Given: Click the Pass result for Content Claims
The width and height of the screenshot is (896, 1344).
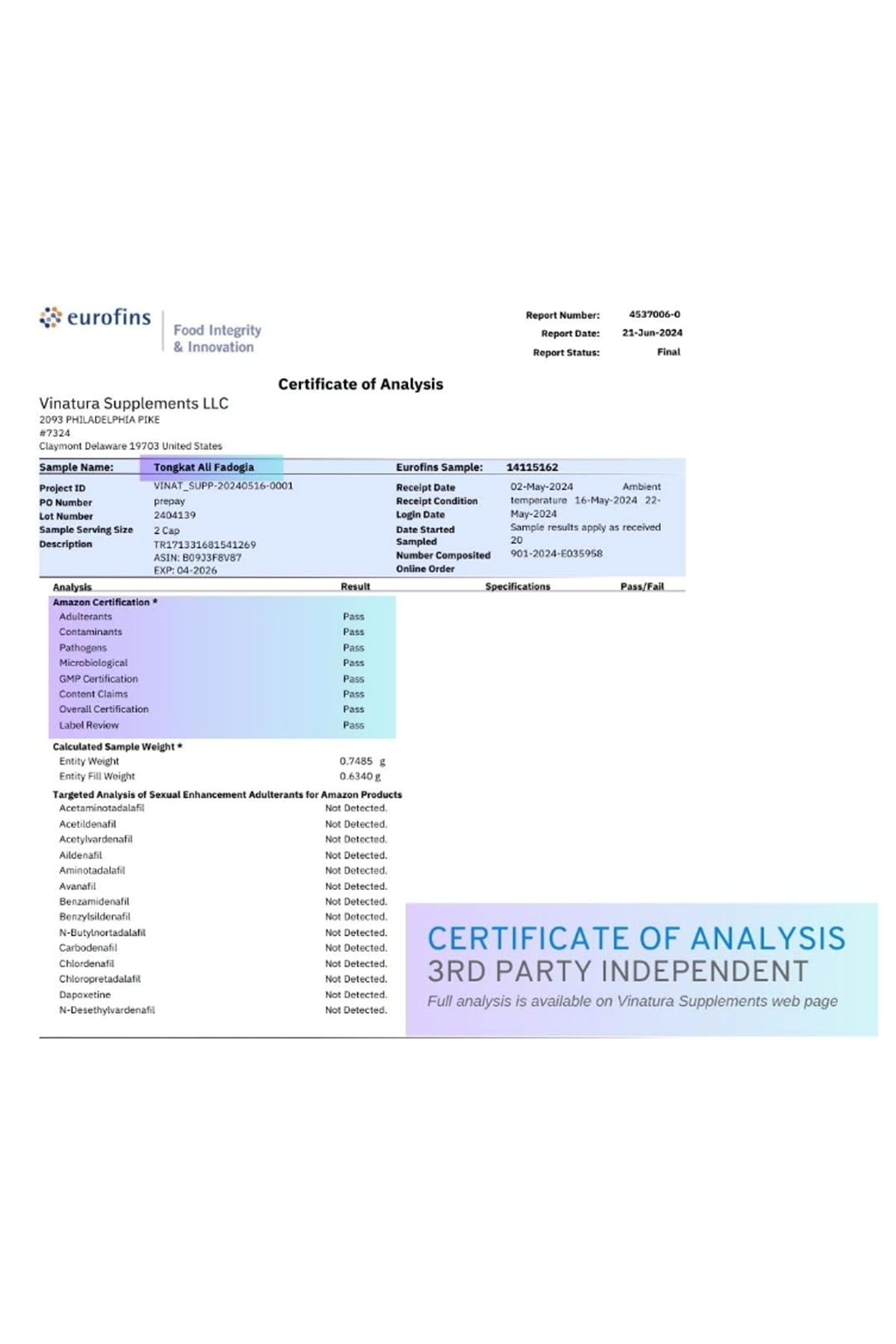Looking at the screenshot, I should 354,694.
